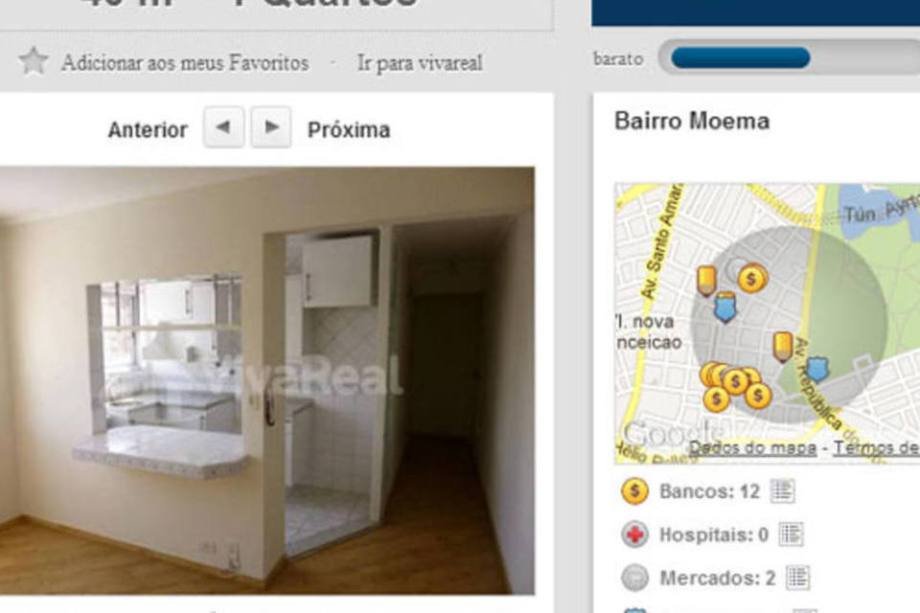Click the barato price indicator bar

pyautogui.click(x=789, y=58)
